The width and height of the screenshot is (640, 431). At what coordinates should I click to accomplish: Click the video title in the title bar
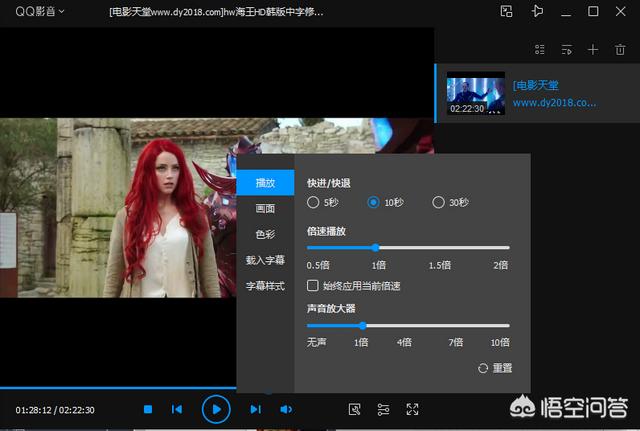(x=216, y=12)
